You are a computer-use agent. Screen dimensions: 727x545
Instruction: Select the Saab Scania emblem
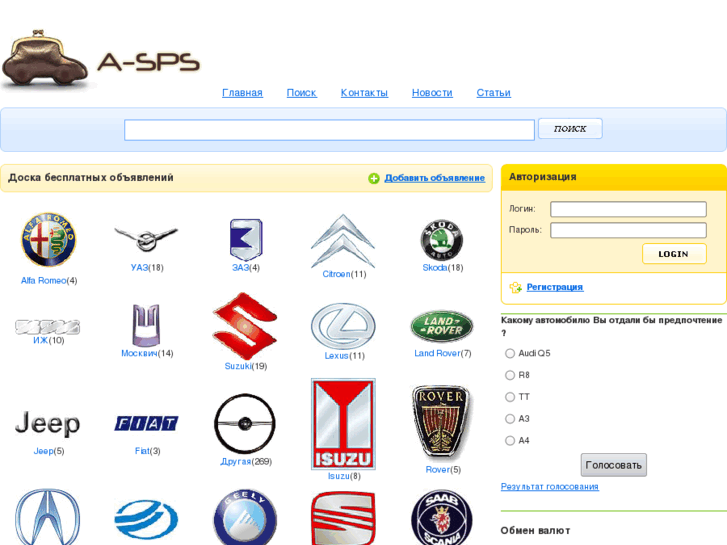click(441, 518)
